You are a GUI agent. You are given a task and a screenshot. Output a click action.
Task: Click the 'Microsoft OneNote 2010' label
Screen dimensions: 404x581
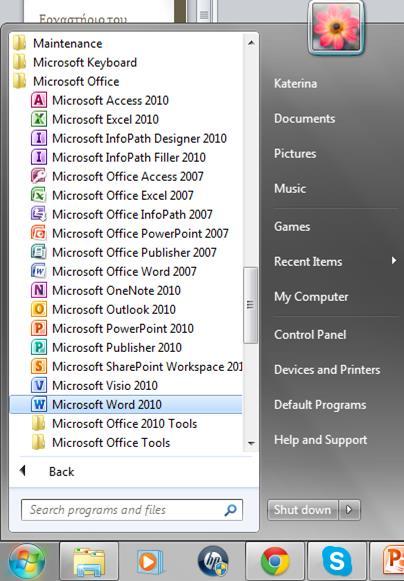tap(116, 290)
